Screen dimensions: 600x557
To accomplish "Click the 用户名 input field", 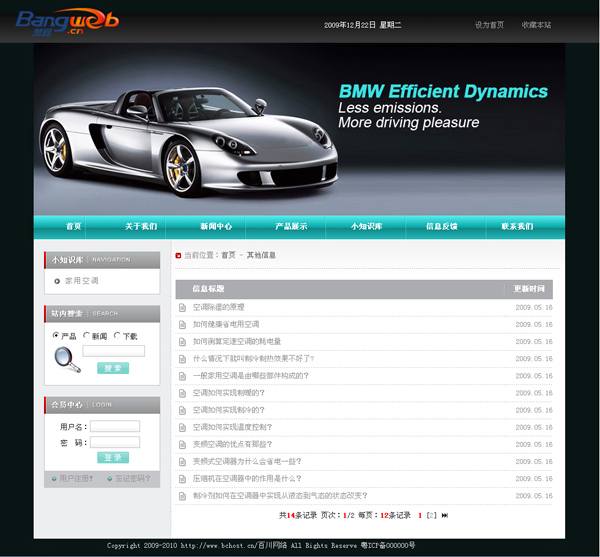I will pyautogui.click(x=115, y=426).
